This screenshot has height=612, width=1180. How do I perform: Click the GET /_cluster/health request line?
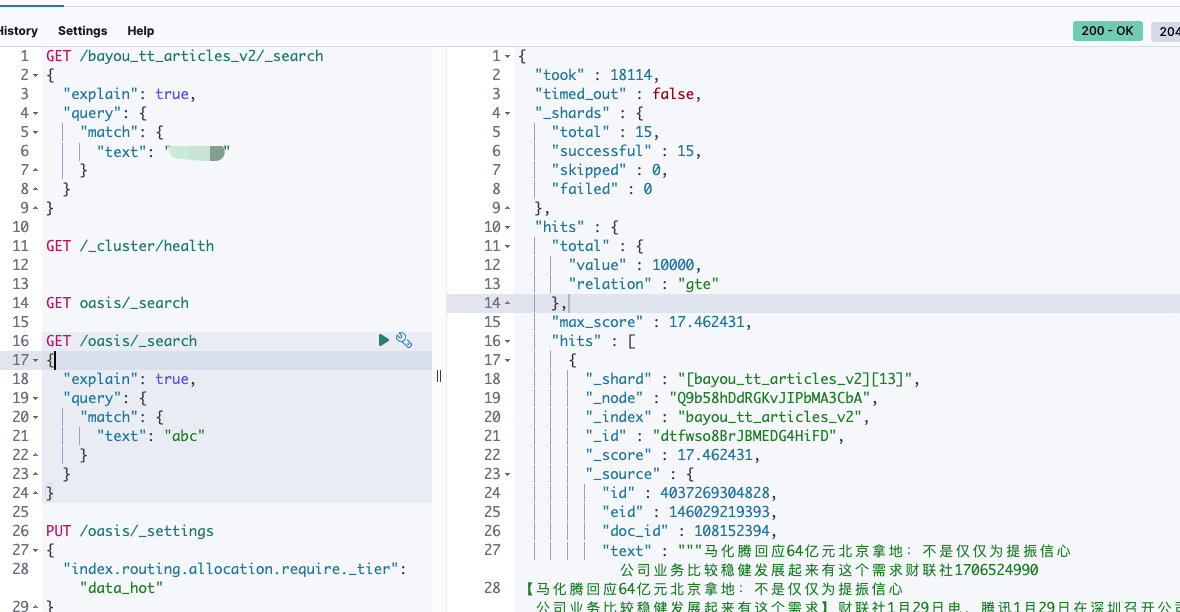point(130,246)
